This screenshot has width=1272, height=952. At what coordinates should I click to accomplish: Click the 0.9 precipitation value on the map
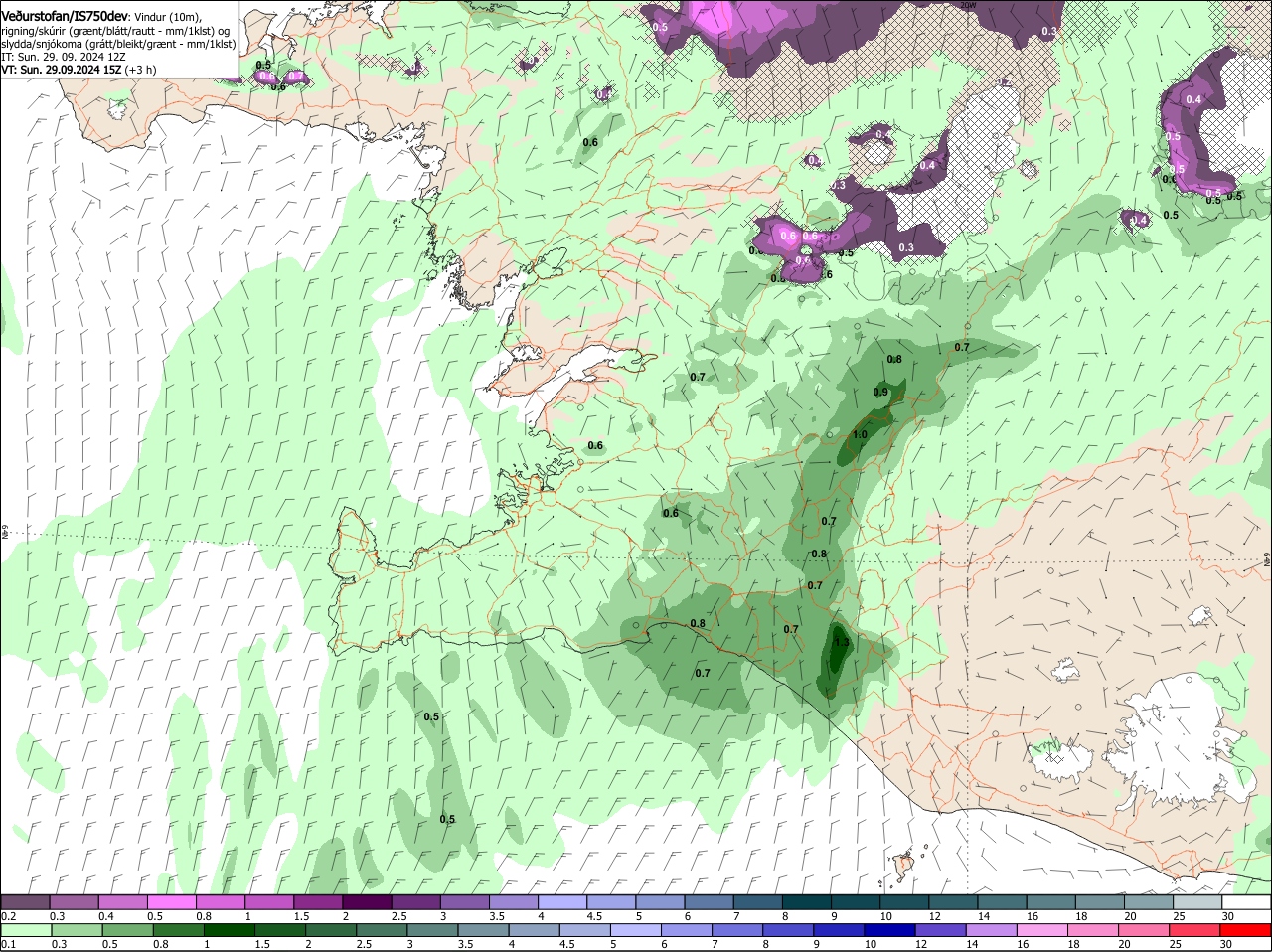coord(880,392)
